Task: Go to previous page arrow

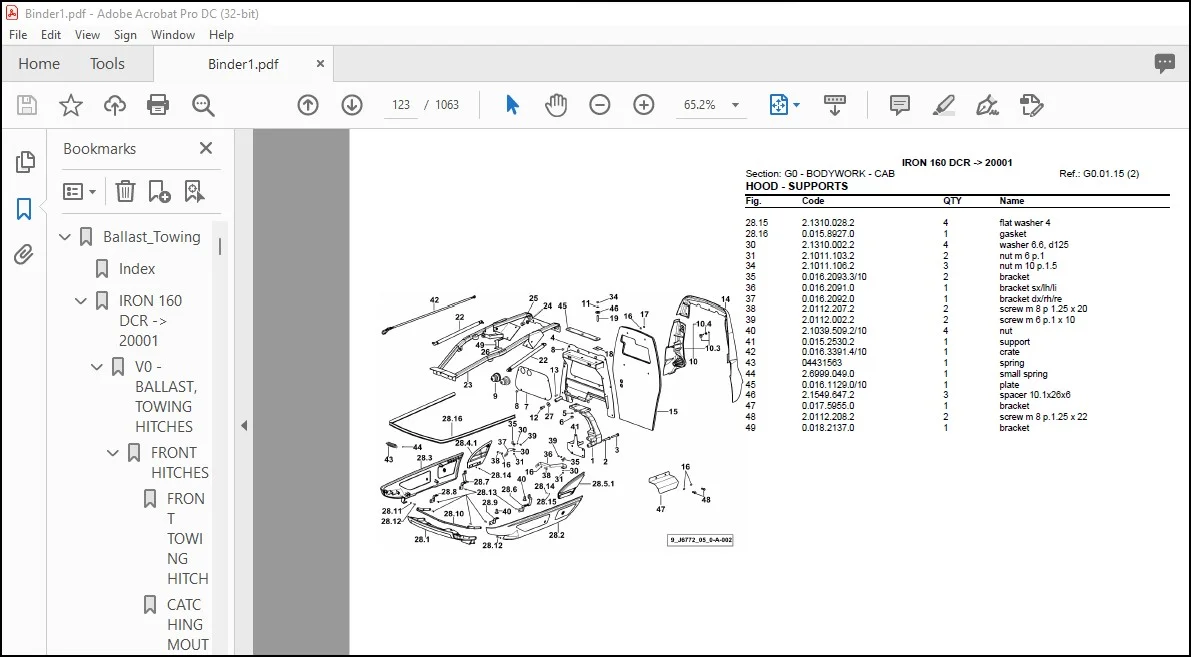Action: (308, 105)
